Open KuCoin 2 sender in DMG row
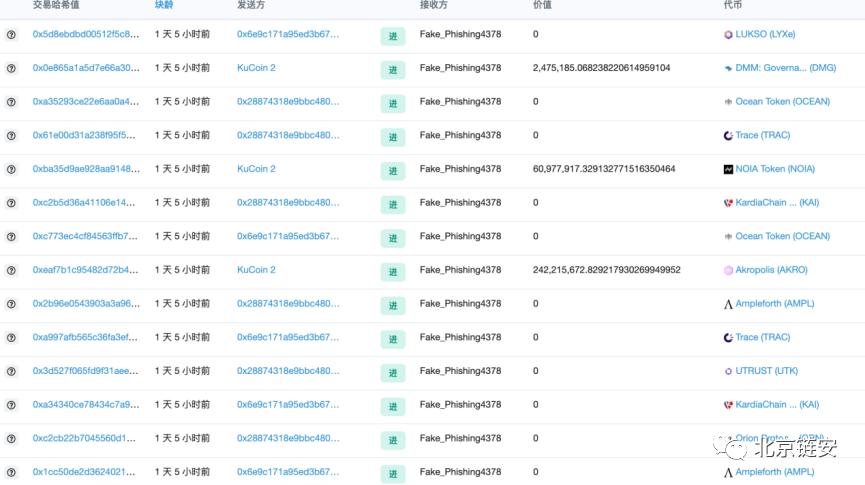Screen dimensions: 865x485 (256, 68)
